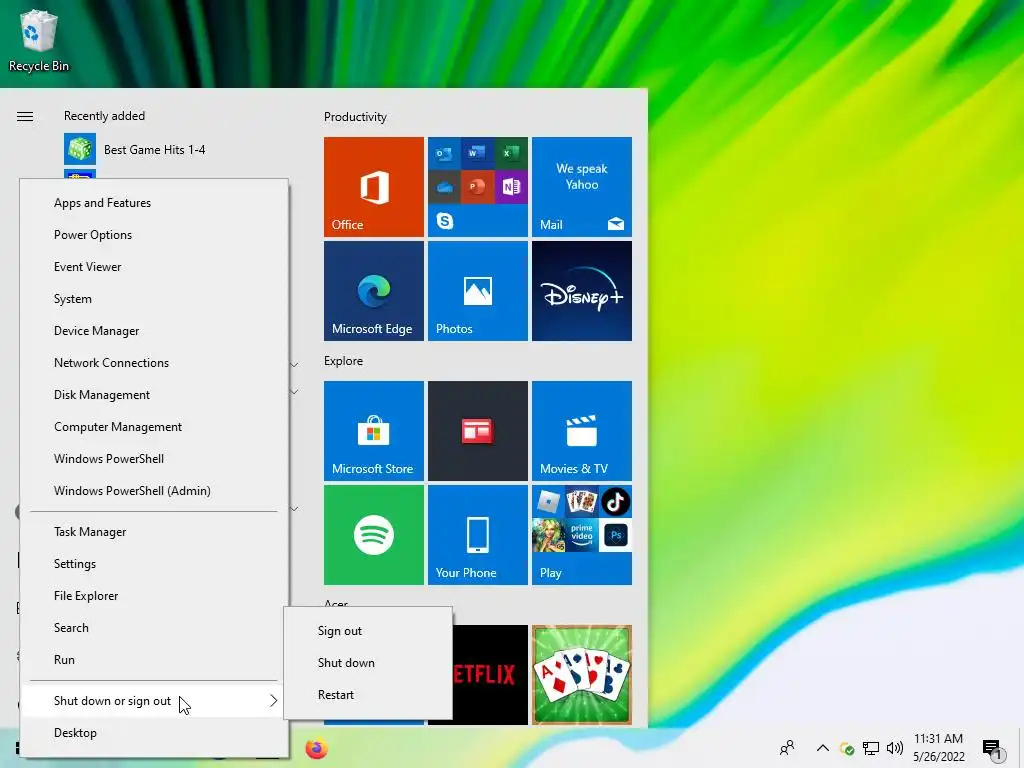
Task: Select Power Options
Action: point(154,235)
